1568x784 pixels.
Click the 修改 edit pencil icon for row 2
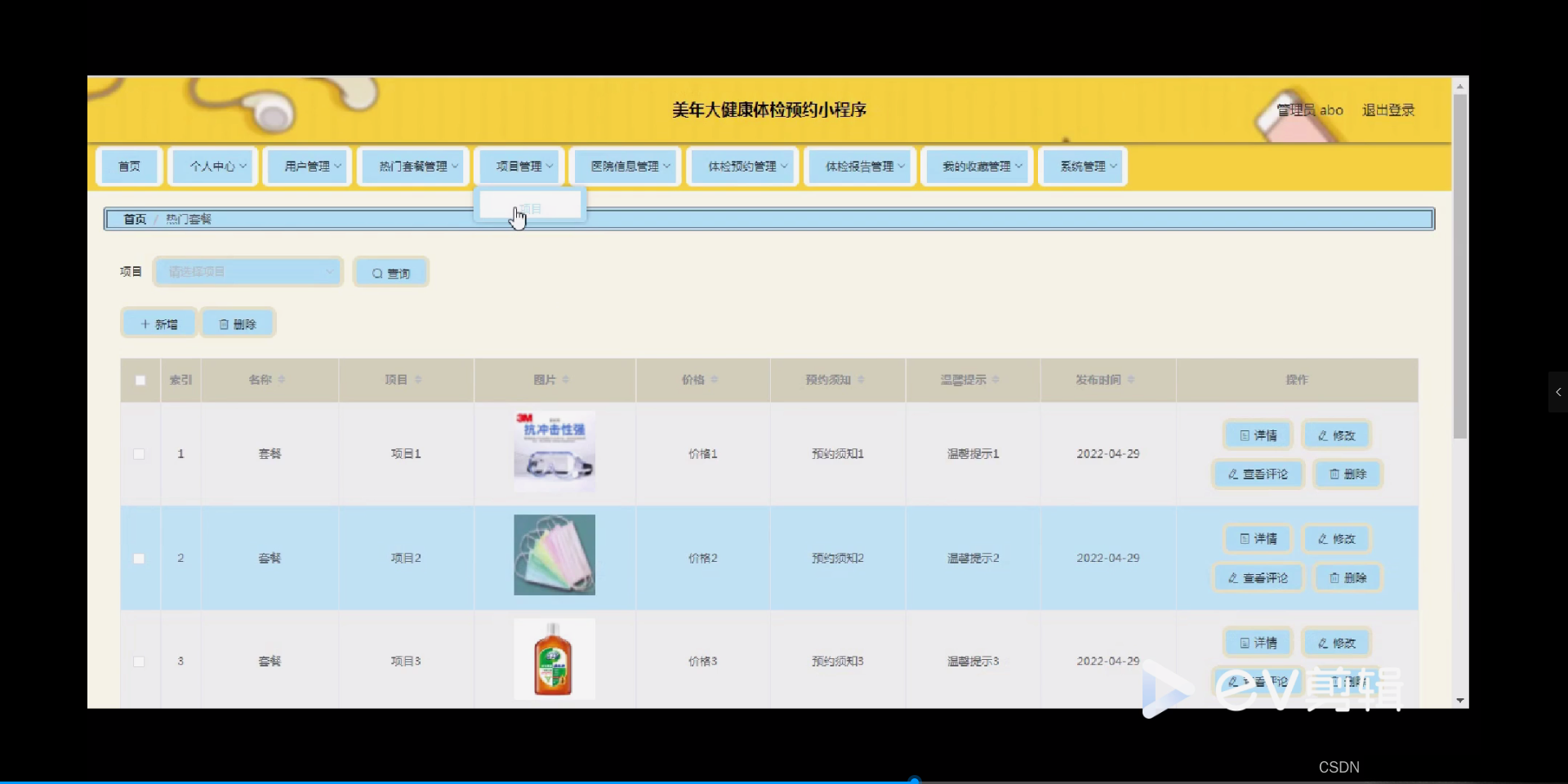(1323, 538)
